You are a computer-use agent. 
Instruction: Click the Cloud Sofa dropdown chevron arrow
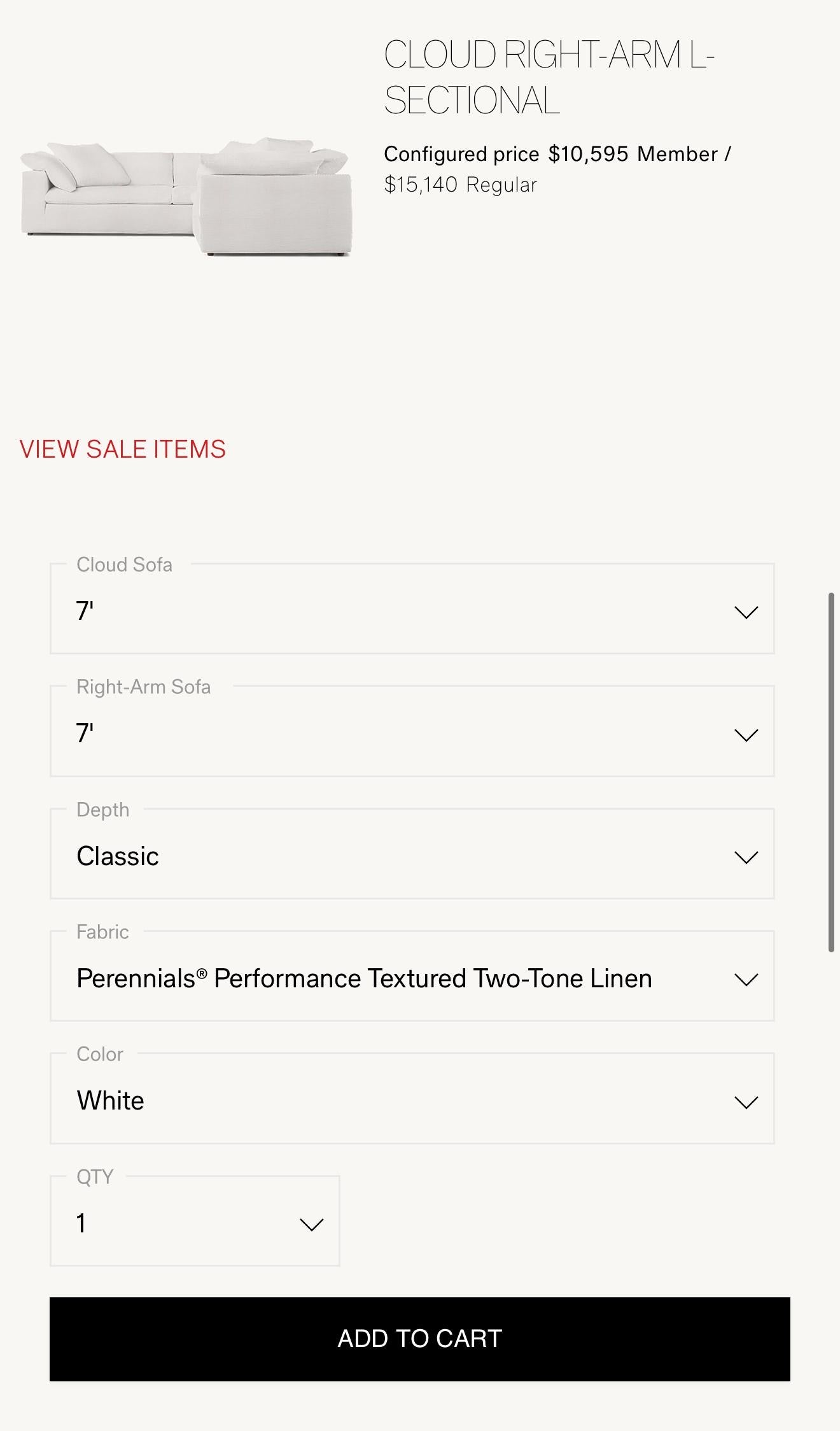[x=746, y=612]
